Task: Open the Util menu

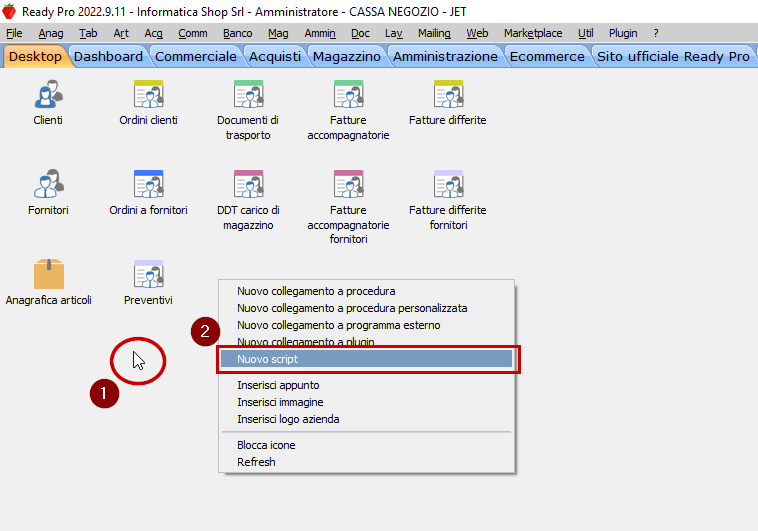Action: coord(585,33)
